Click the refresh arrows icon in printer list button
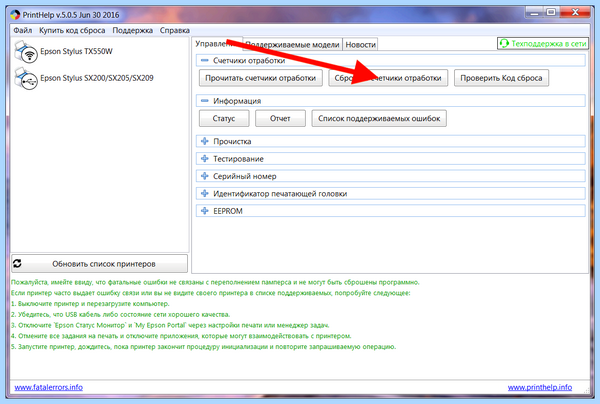Image resolution: width=600 pixels, height=404 pixels. click(18, 264)
